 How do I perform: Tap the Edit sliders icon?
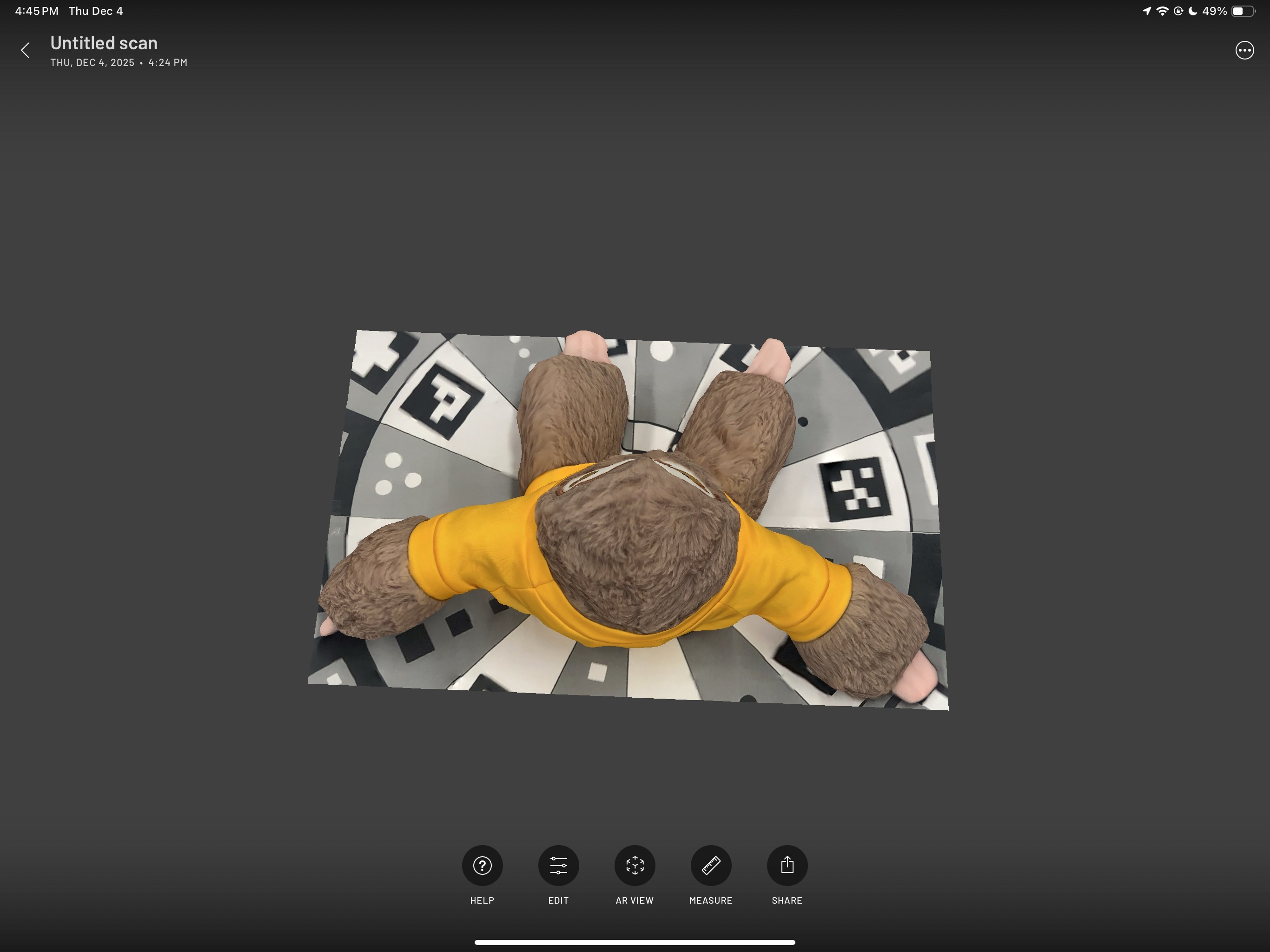coord(559,865)
